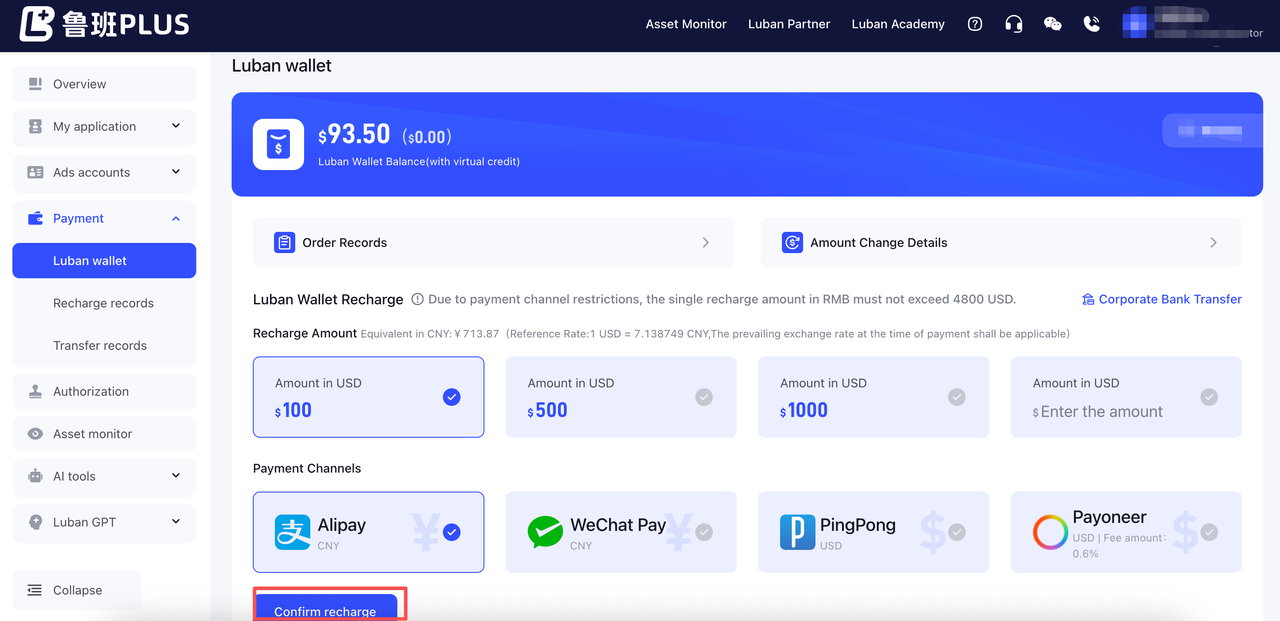Select the $500 amount option
The image size is (1280, 621).
(621, 397)
